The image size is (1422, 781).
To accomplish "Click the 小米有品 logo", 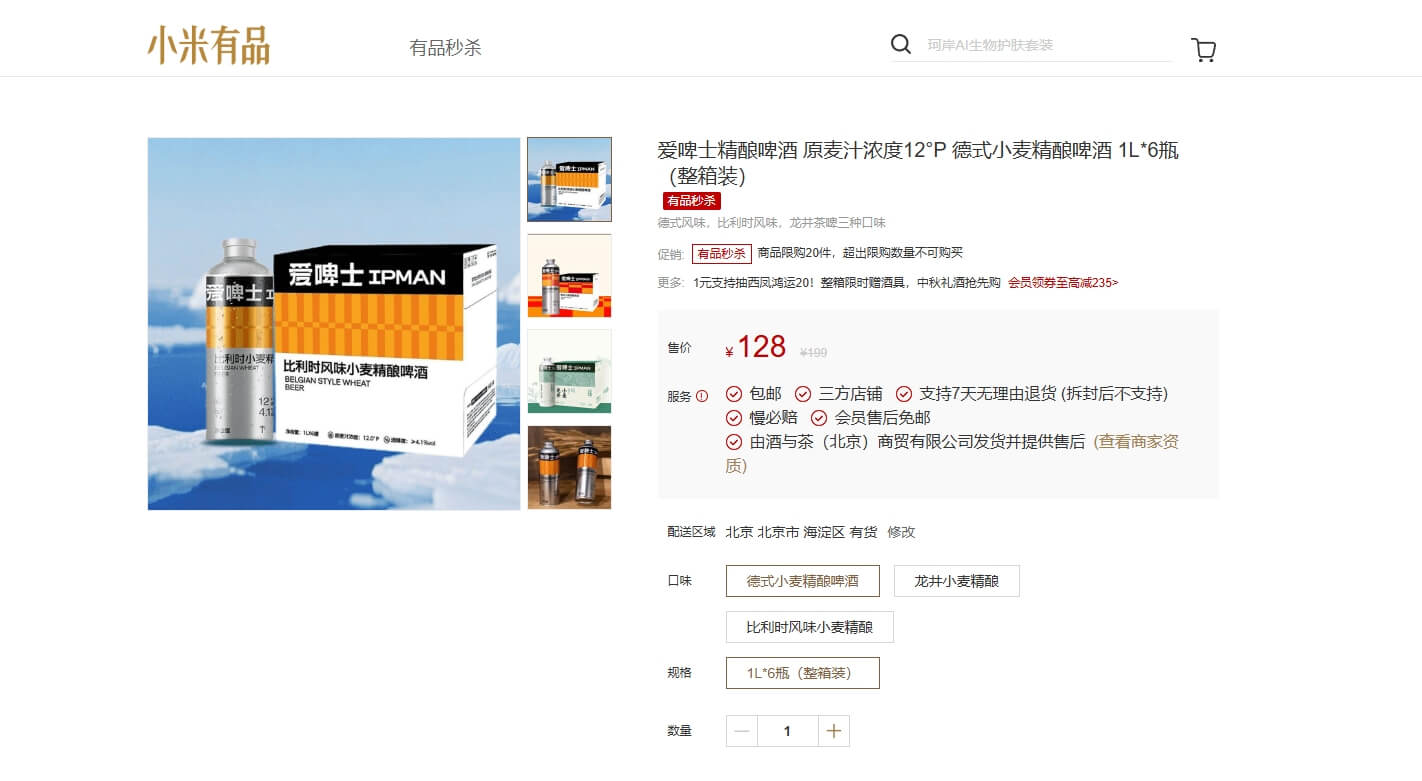I will [x=208, y=46].
